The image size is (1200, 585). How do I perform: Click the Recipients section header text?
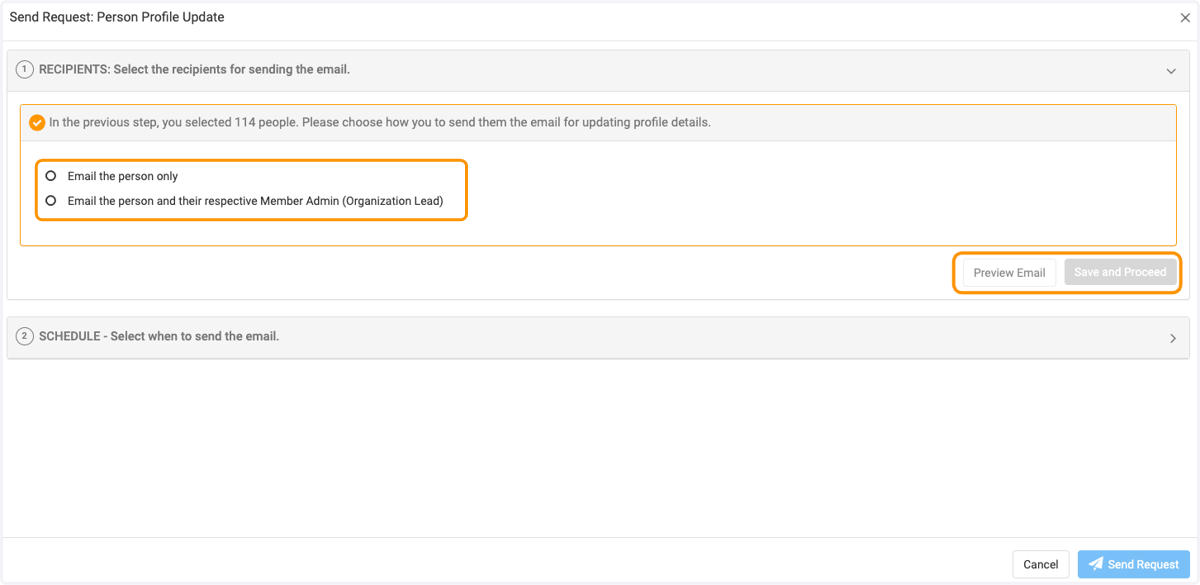click(x=194, y=70)
